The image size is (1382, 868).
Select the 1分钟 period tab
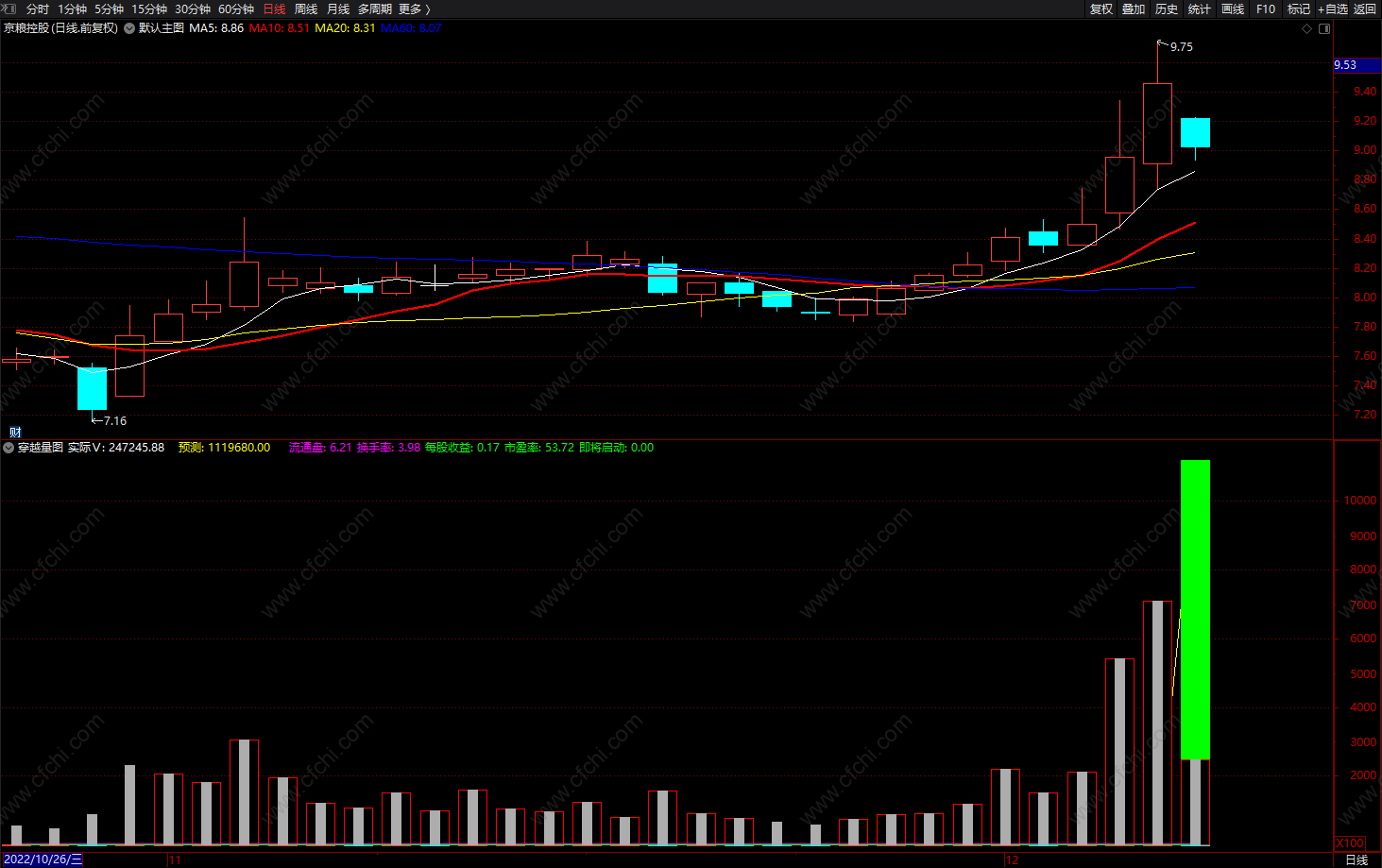72,9
